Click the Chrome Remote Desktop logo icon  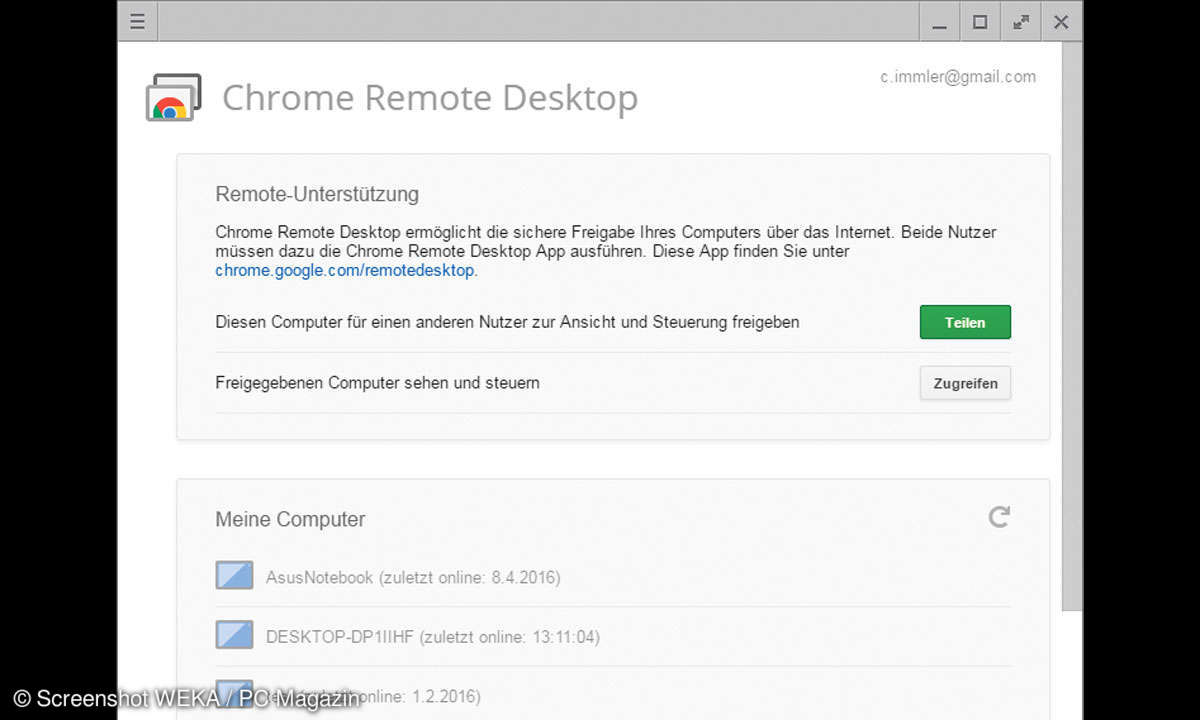174,98
